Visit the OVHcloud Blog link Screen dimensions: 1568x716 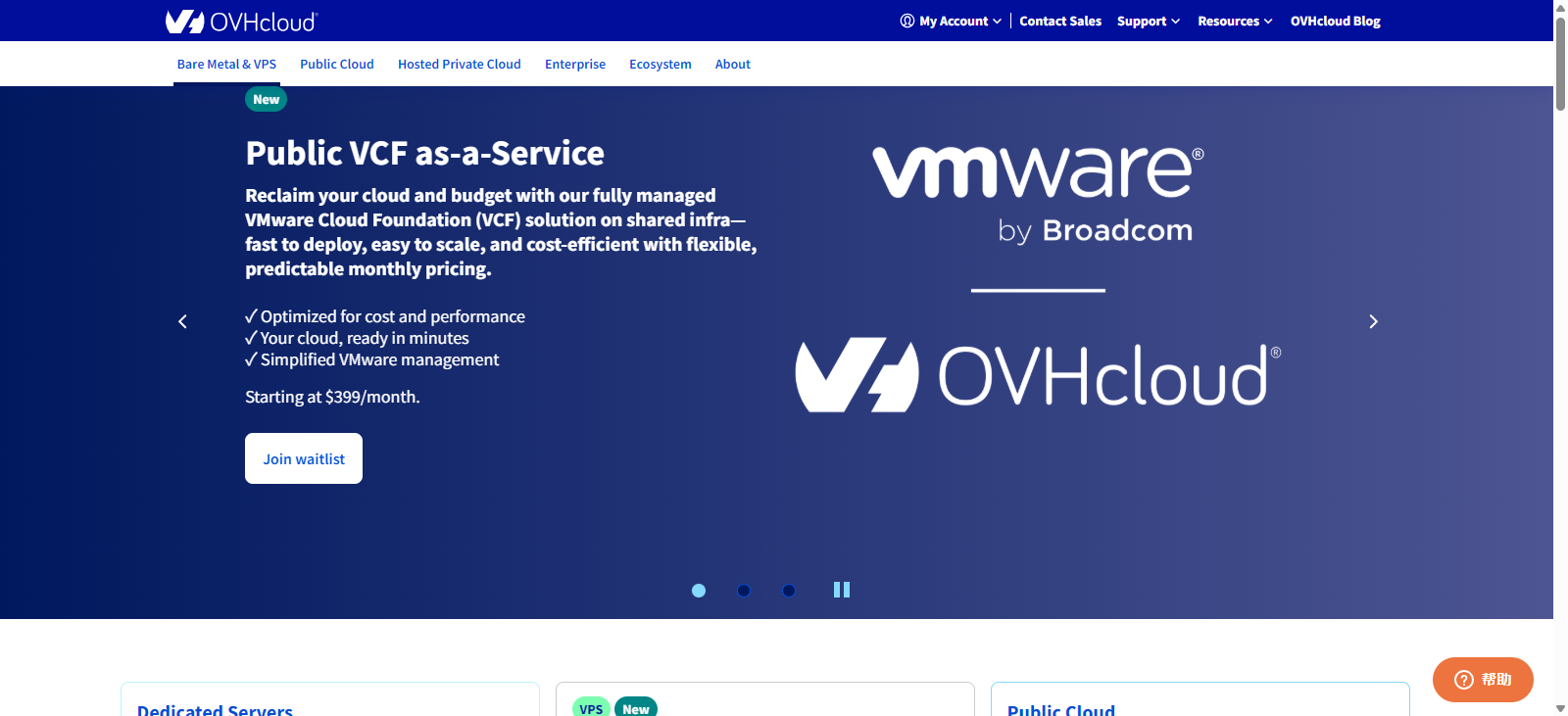tap(1335, 21)
